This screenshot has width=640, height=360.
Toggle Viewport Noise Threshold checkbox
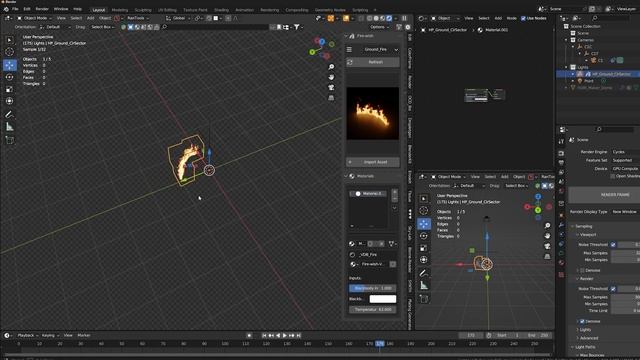pos(613,244)
